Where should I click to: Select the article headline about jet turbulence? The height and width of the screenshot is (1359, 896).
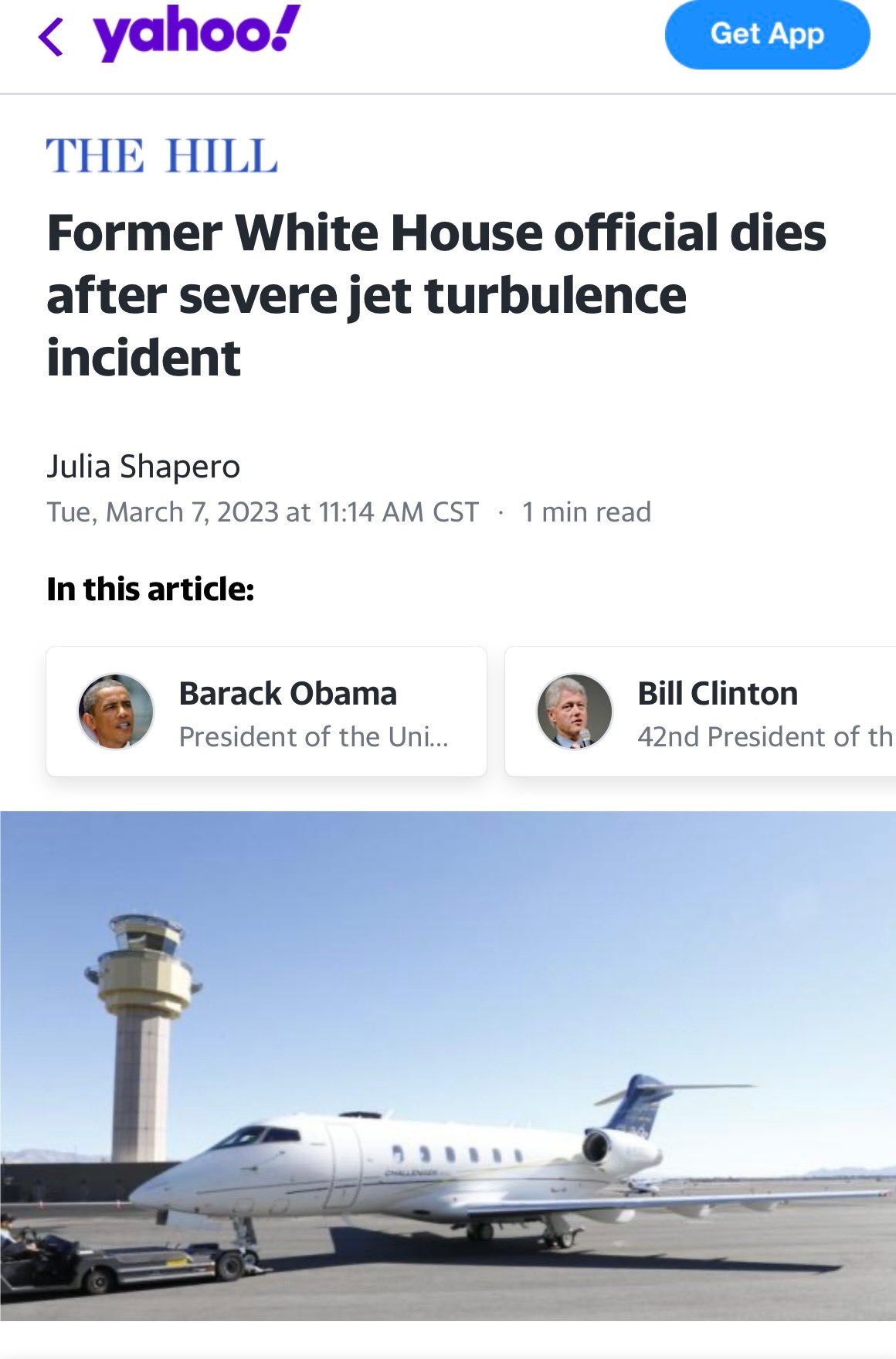tap(436, 295)
